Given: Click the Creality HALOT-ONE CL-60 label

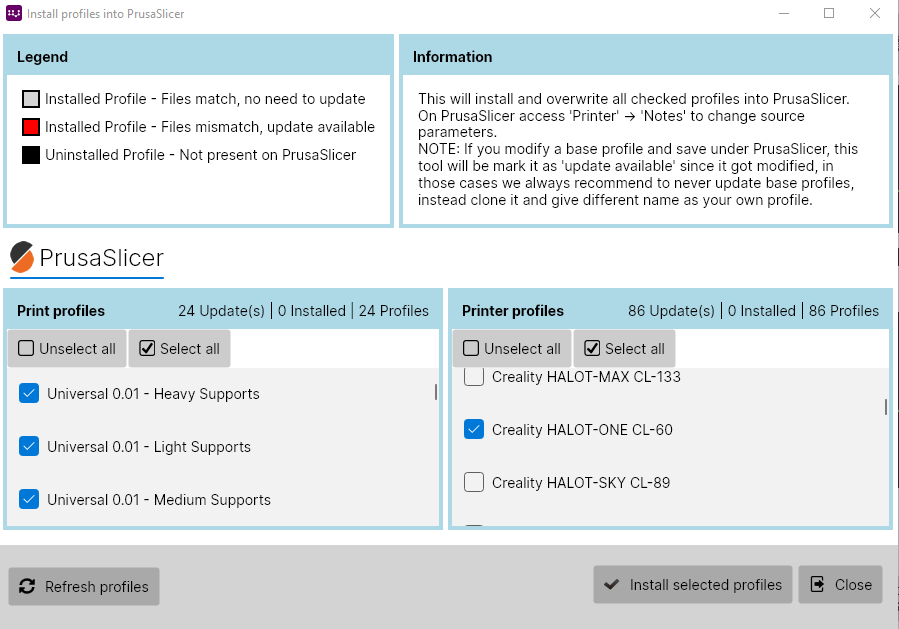Looking at the screenshot, I should coord(582,429).
